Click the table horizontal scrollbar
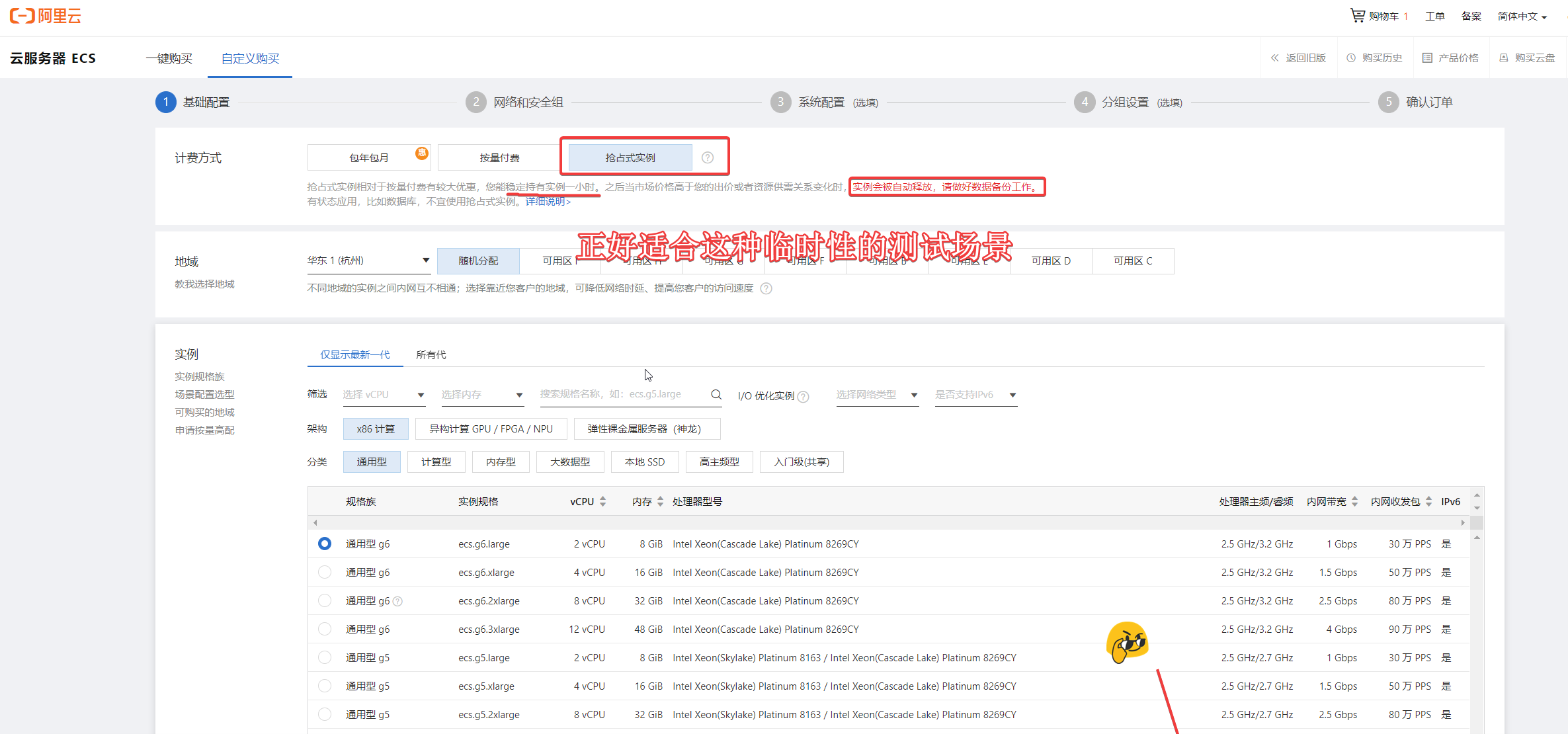1568x734 pixels. (889, 522)
